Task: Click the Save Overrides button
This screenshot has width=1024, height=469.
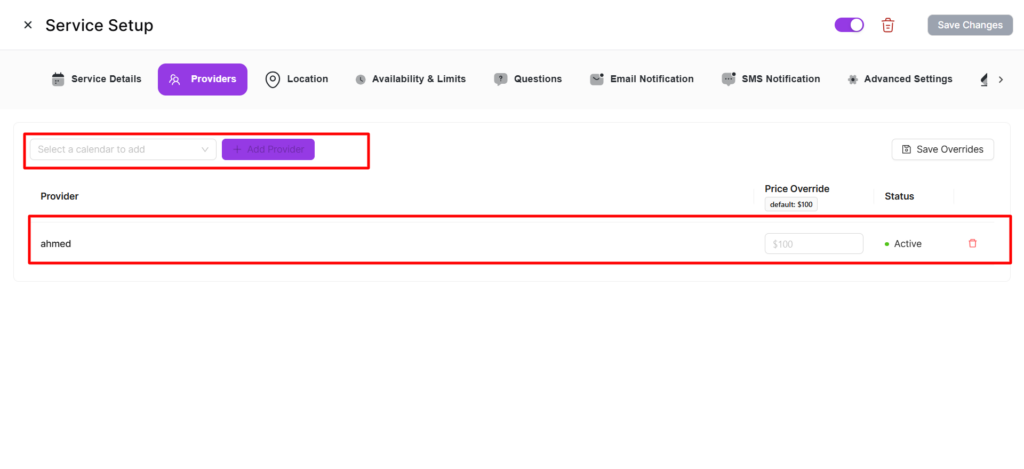Action: pyautogui.click(x=942, y=149)
